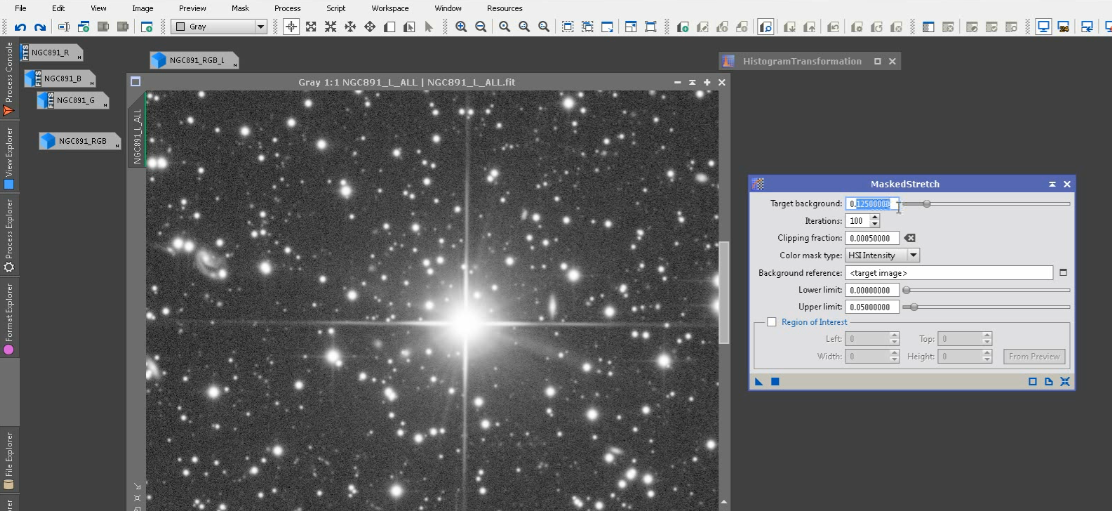Viewport: 1112px width, 511px height.
Task: Reset MaskedStretch using the reset icon
Action: tap(1065, 381)
